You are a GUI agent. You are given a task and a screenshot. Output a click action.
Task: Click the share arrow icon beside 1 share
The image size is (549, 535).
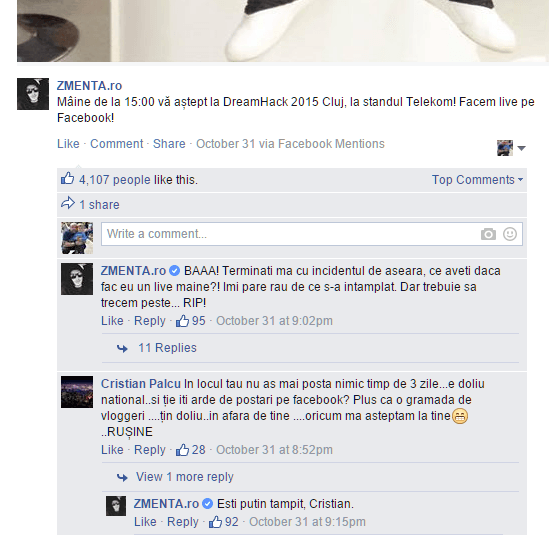coord(68,203)
